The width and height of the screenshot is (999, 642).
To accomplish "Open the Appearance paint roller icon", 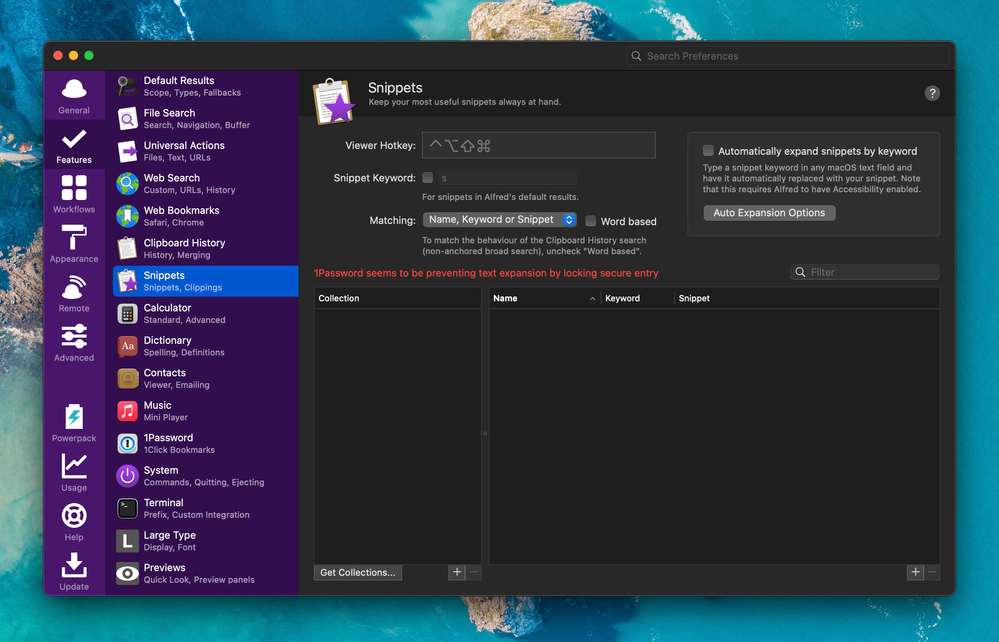I will point(74,238).
